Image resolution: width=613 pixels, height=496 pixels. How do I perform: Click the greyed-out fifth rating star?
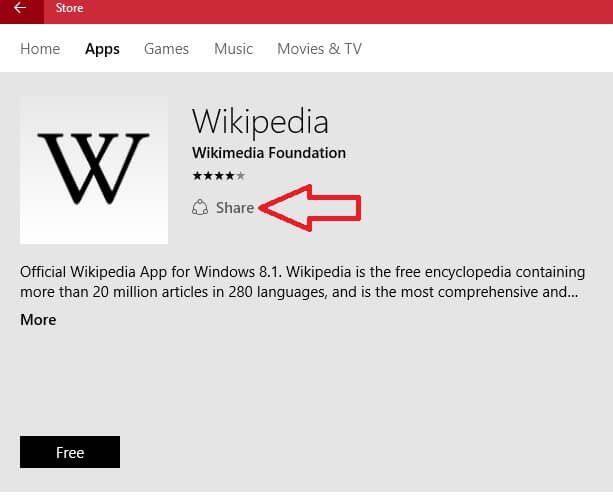[241, 176]
